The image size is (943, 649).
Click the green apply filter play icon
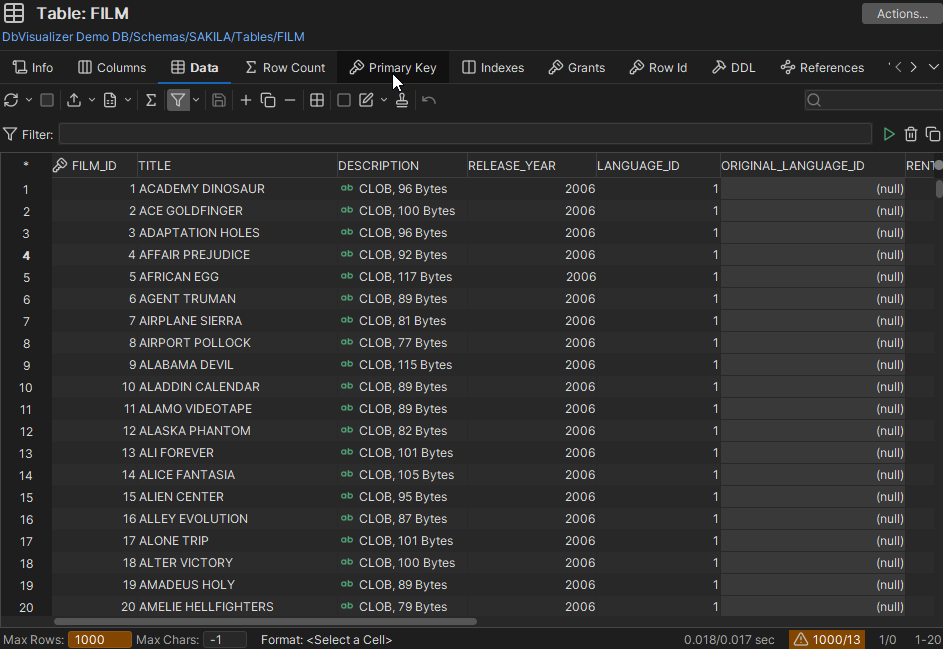click(x=889, y=134)
